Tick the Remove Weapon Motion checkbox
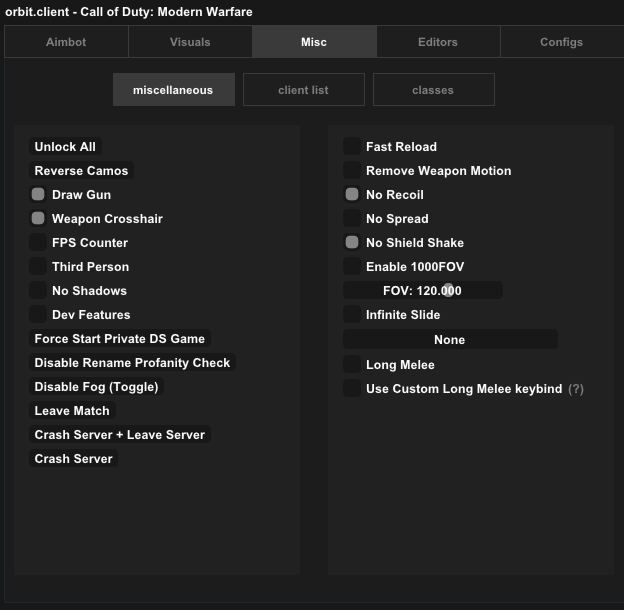The image size is (624, 610). click(352, 171)
